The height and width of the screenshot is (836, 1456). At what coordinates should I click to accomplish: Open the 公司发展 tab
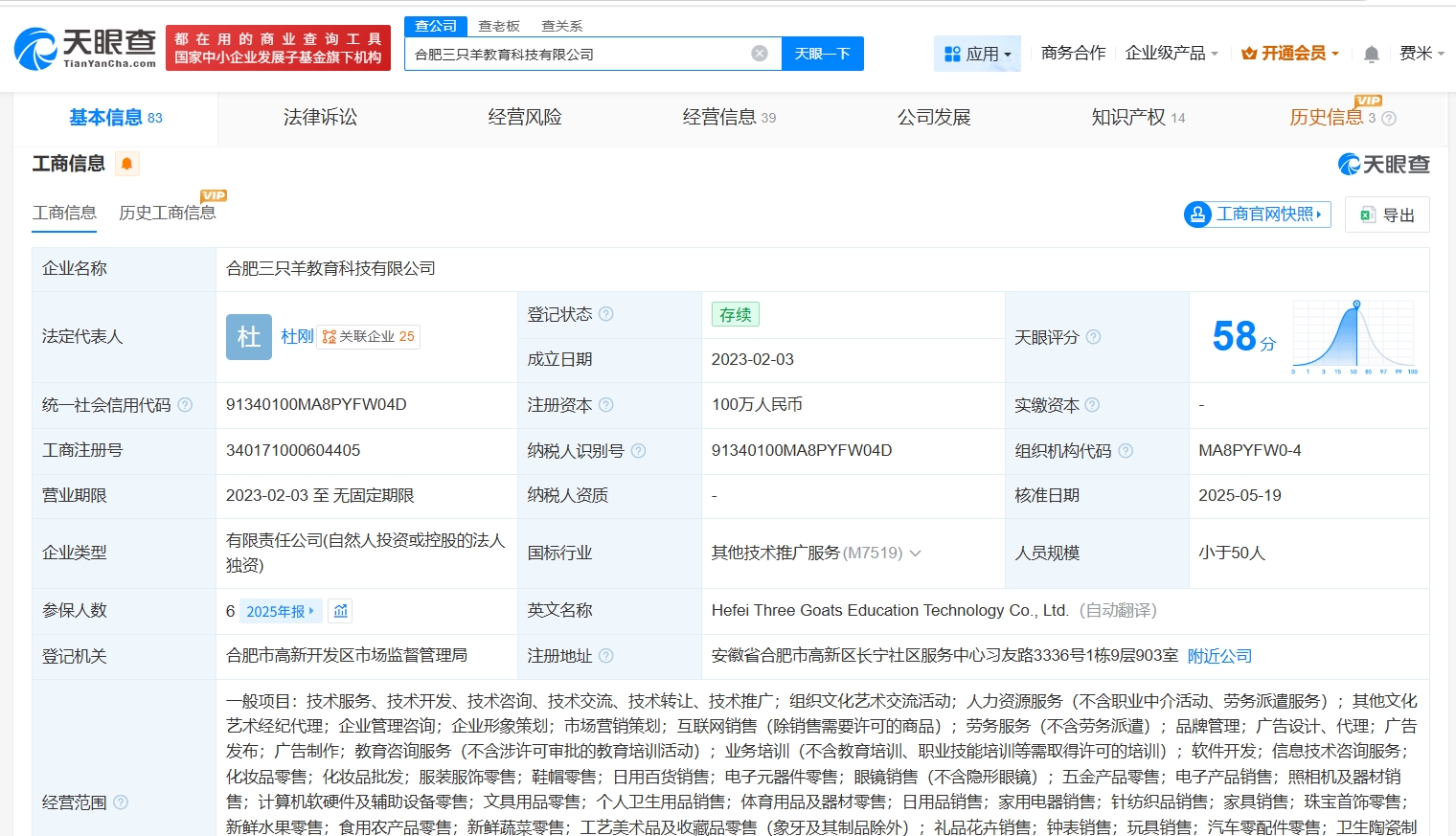[934, 118]
